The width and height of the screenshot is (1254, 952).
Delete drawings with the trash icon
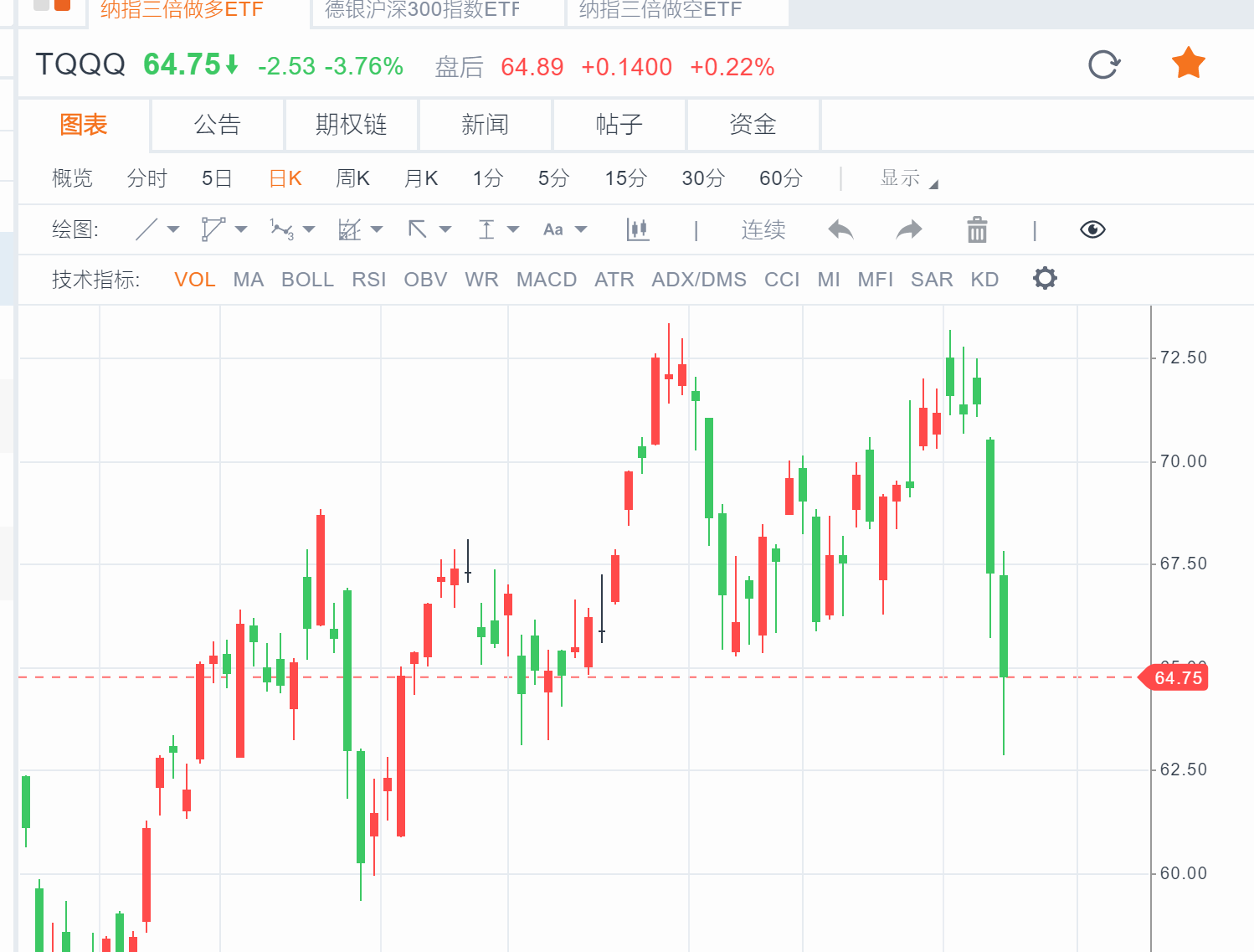[x=977, y=229]
